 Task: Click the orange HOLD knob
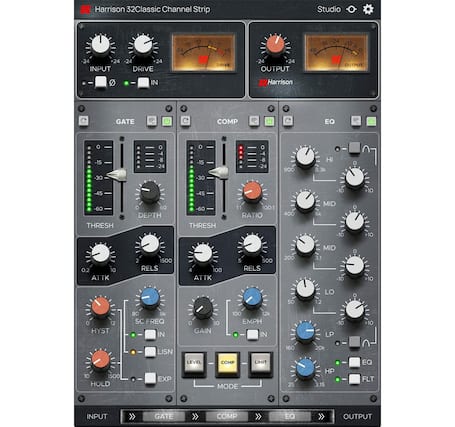pyautogui.click(x=100, y=361)
